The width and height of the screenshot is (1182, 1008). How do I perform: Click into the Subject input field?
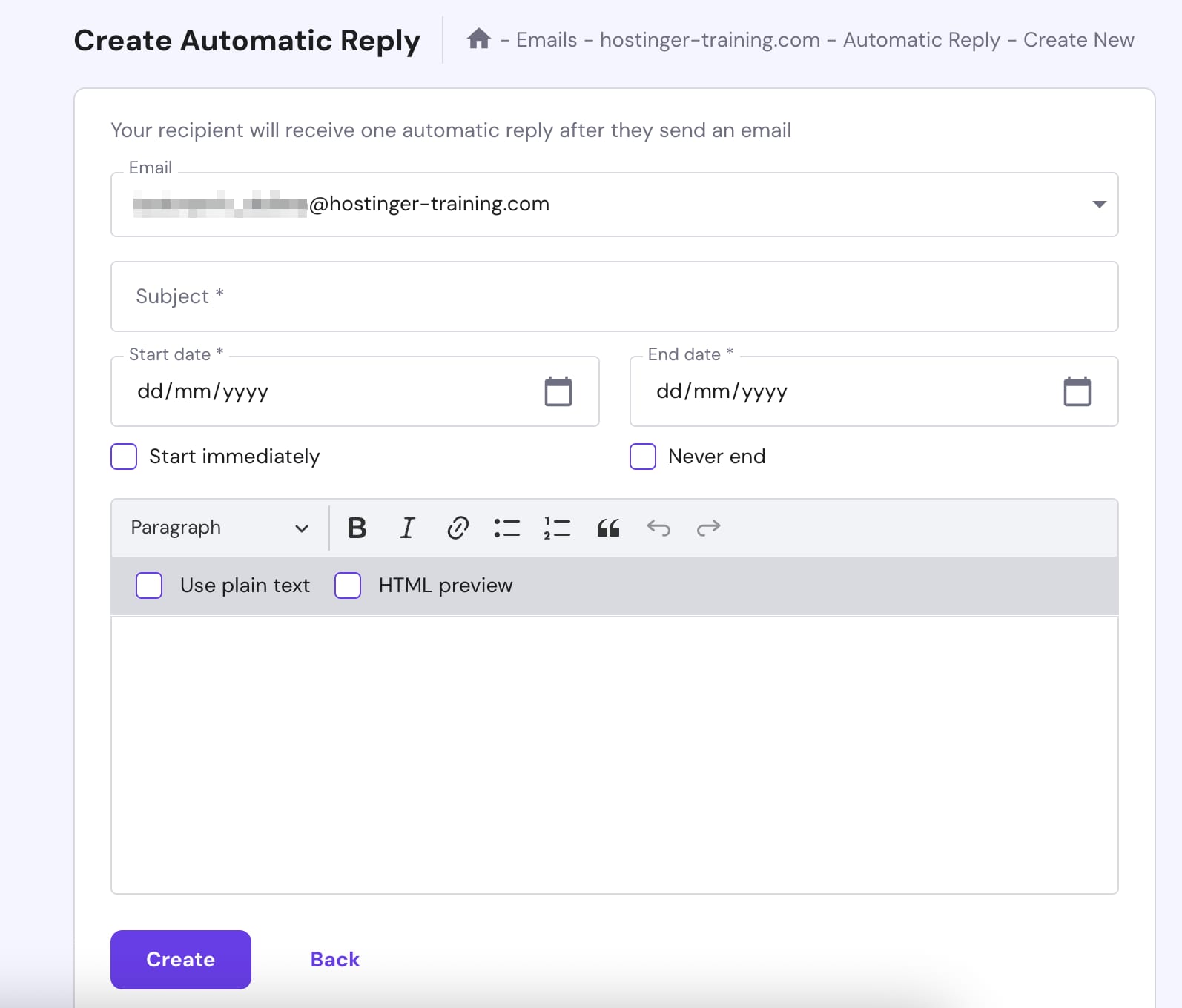pos(614,296)
